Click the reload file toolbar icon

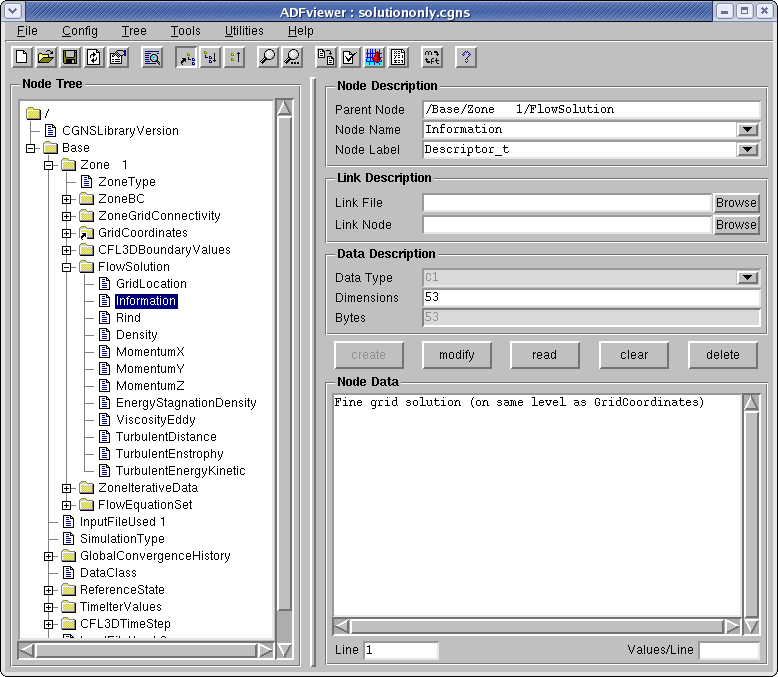click(x=94, y=58)
